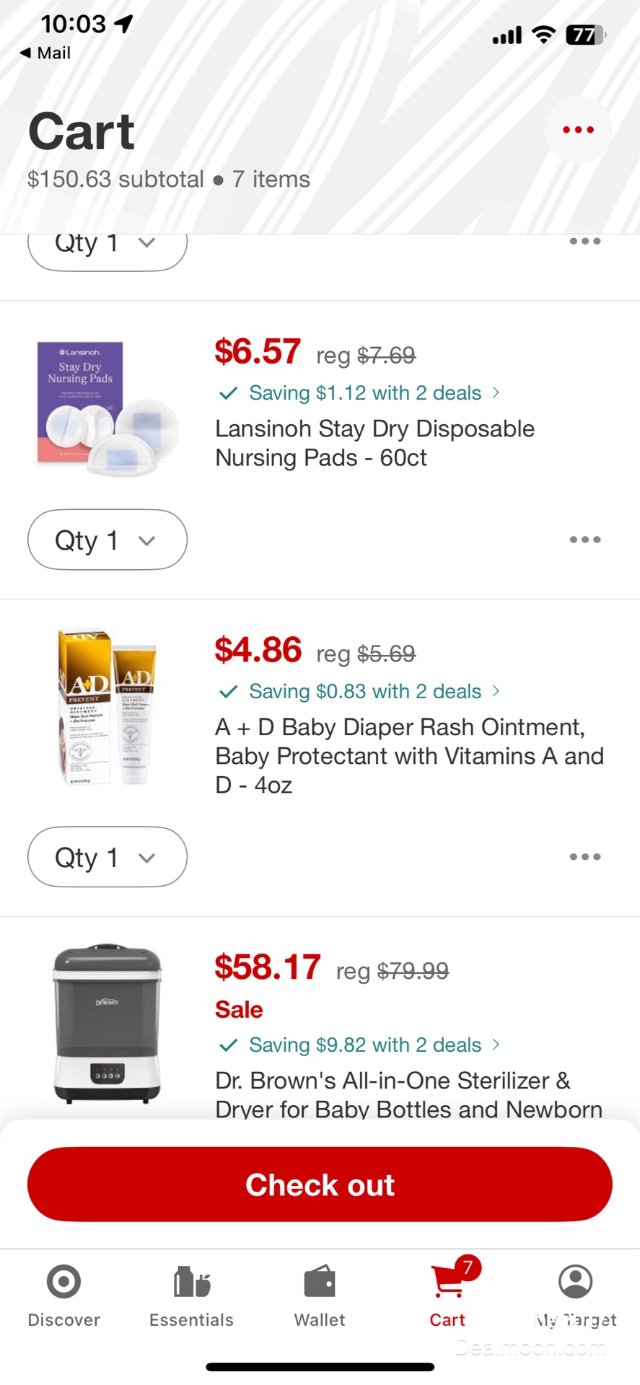640x1385 pixels.
Task: Open Lansinoh Stay Dry Nursing Pads title
Action: (375, 443)
